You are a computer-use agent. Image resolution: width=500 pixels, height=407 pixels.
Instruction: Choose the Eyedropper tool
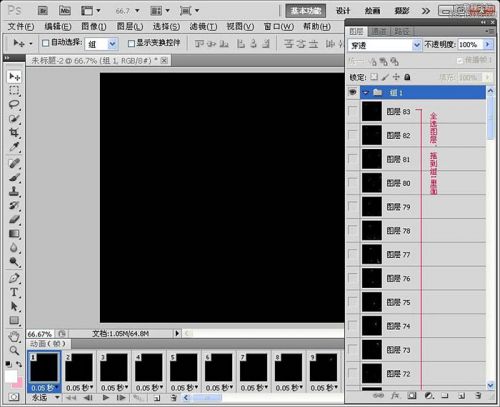point(14,146)
